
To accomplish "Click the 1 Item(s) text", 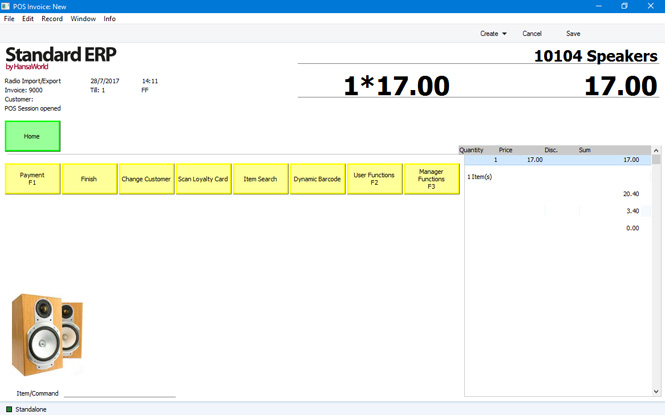I will [x=479, y=177].
